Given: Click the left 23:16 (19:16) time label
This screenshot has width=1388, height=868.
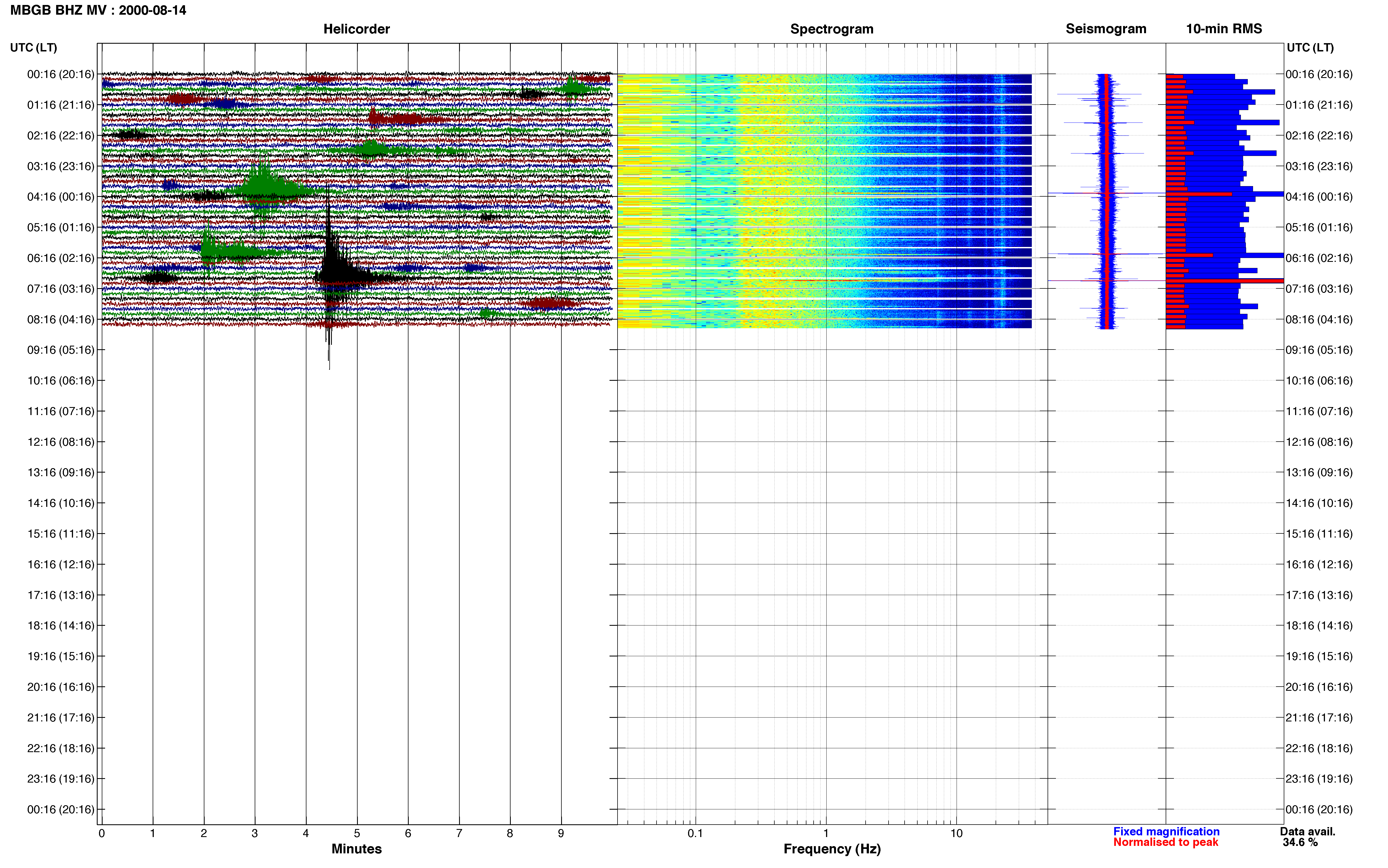Looking at the screenshot, I should [x=61, y=778].
